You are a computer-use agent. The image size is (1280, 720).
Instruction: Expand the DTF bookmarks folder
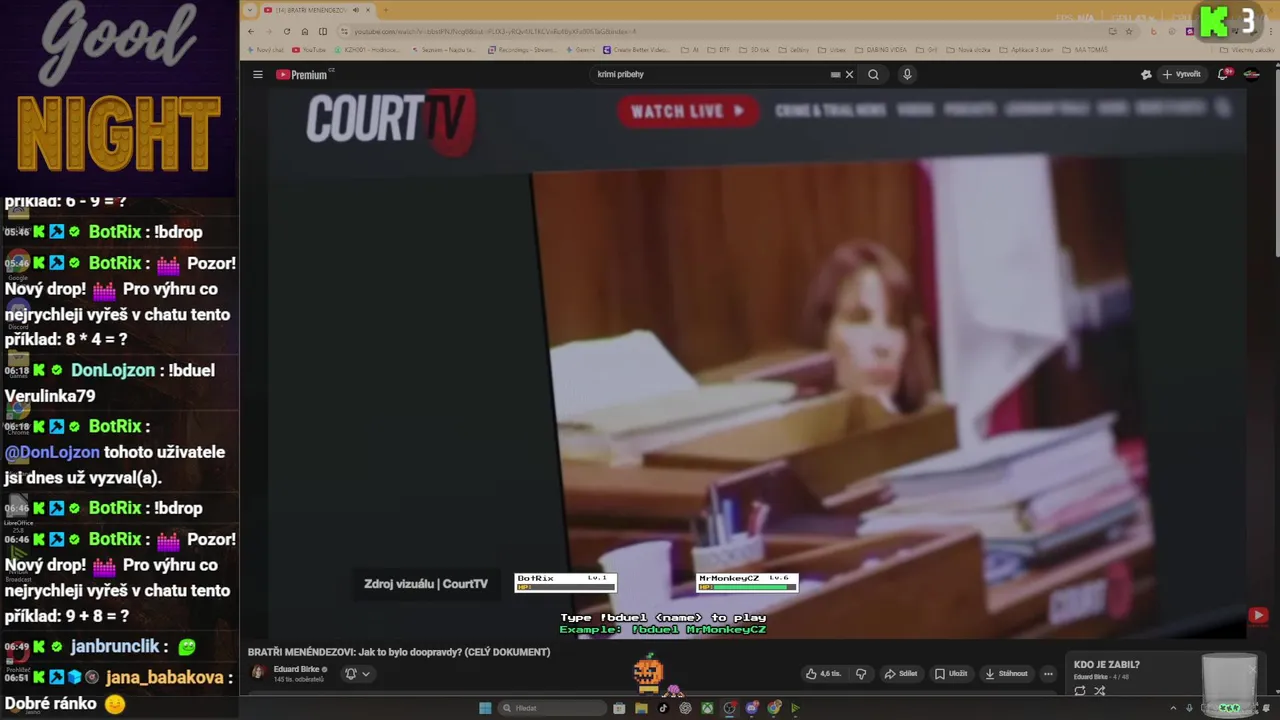(x=718, y=50)
